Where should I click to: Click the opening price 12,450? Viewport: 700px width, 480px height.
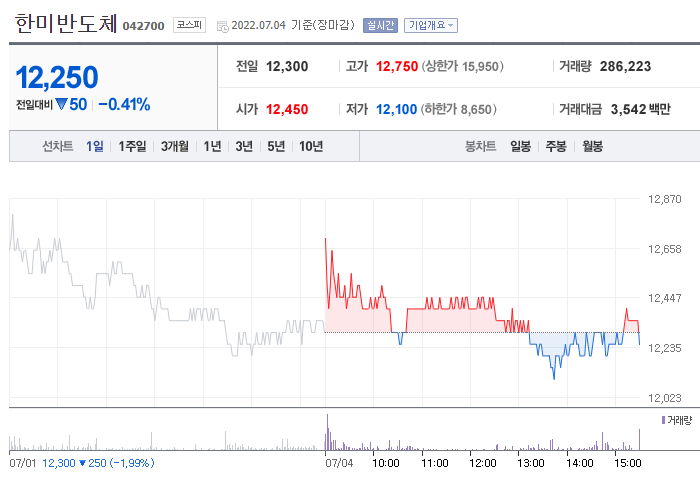click(x=287, y=109)
